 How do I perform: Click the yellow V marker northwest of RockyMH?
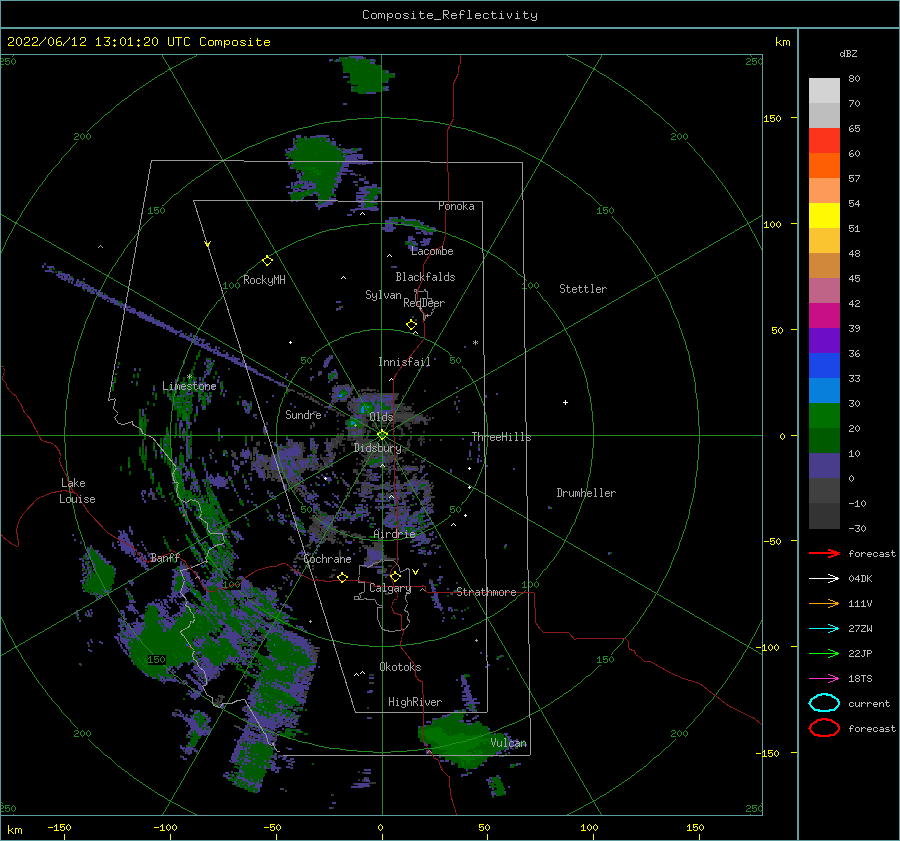click(x=208, y=244)
